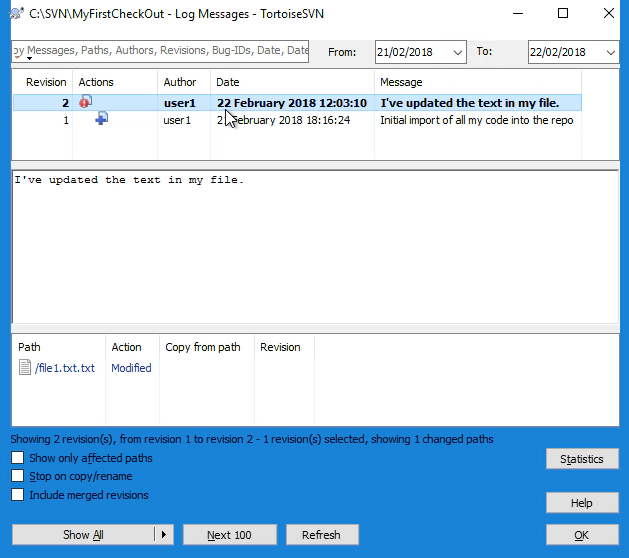This screenshot has width=629, height=558.
Task: Click the Modified action text
Action: pyautogui.click(x=131, y=368)
